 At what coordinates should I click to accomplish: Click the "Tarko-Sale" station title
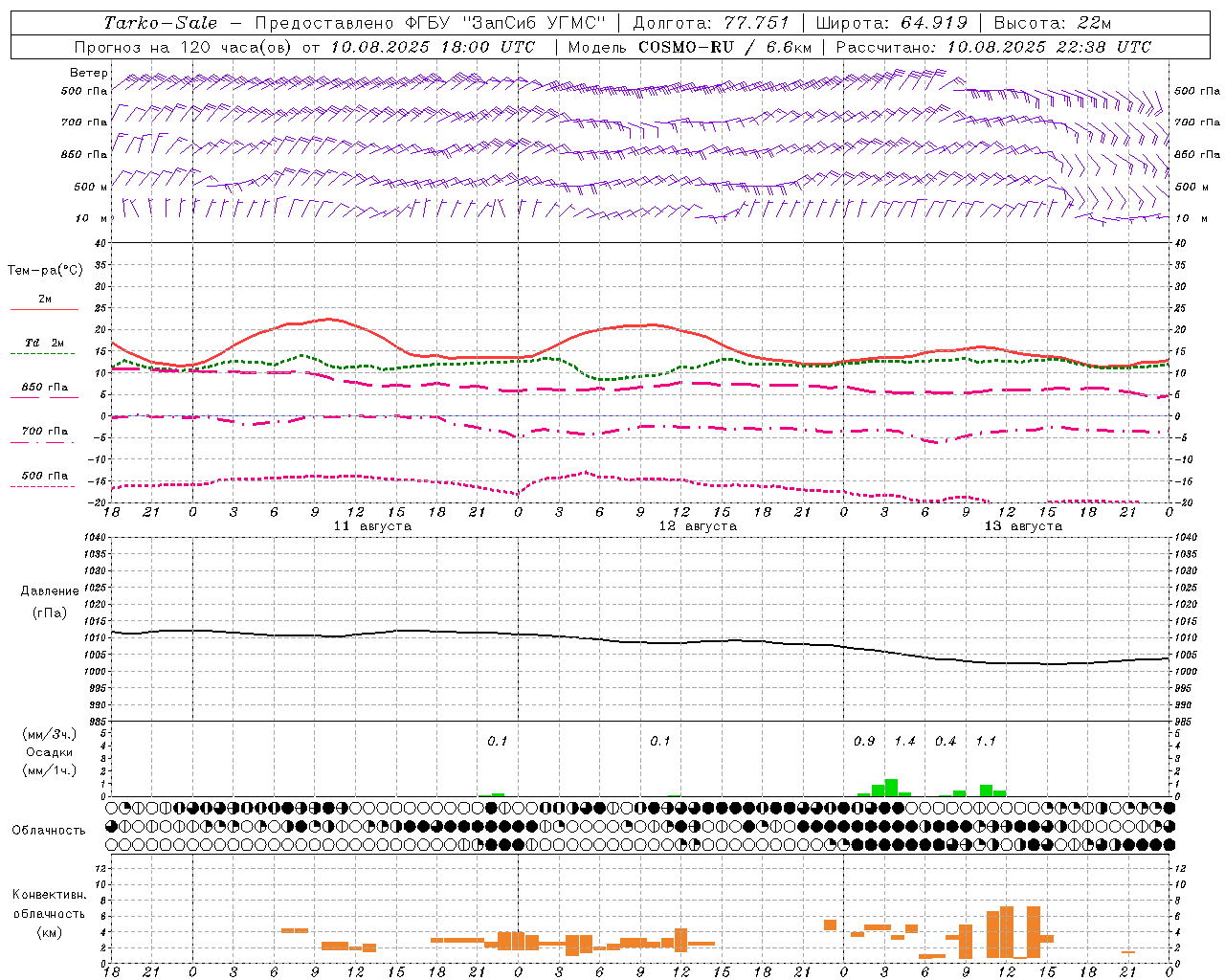160,23
